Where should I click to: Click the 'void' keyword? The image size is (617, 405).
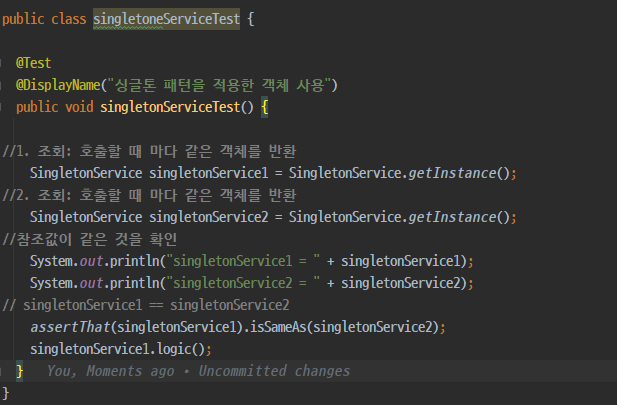79,107
